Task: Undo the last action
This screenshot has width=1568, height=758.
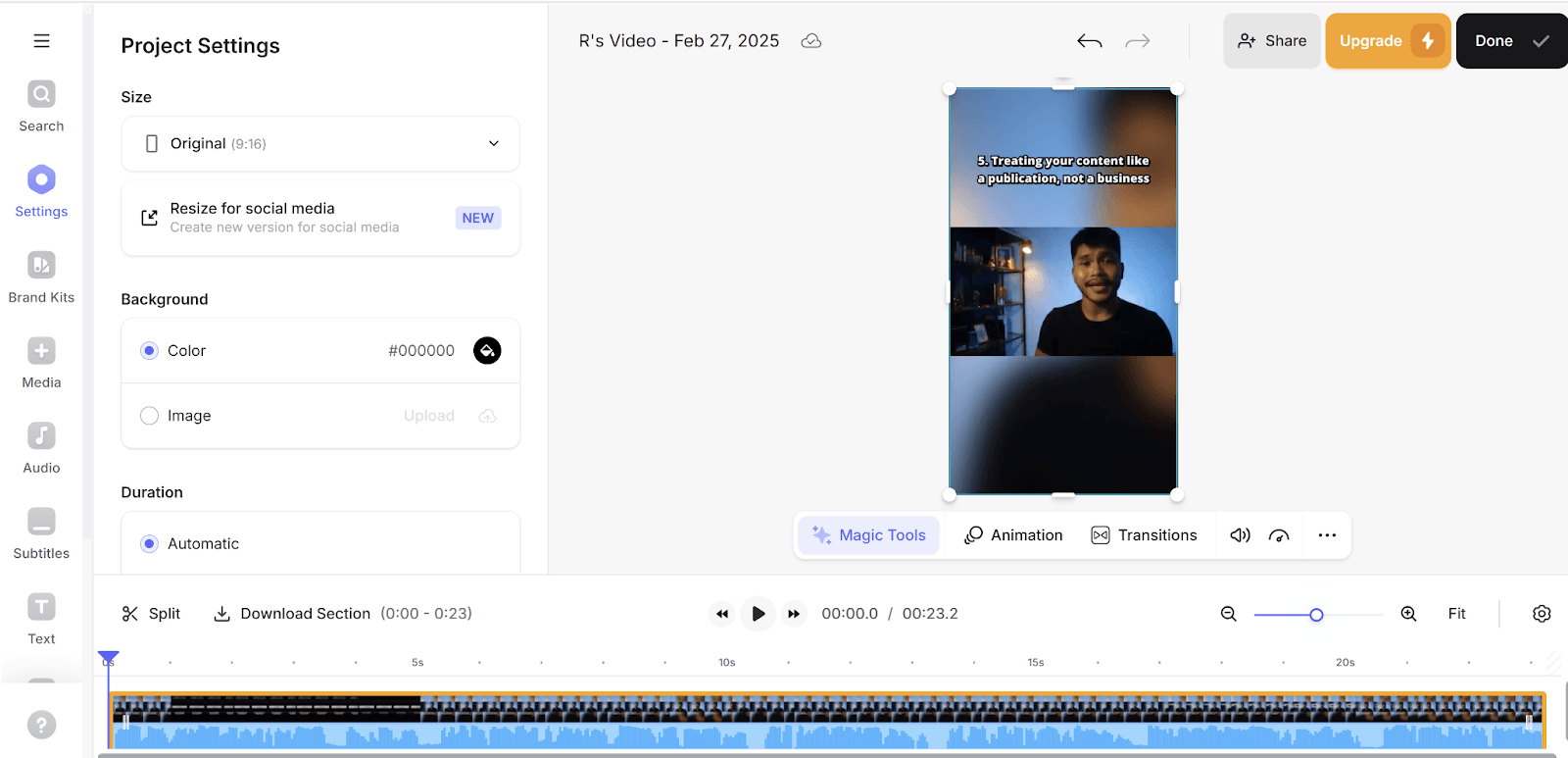Action: pos(1090,41)
